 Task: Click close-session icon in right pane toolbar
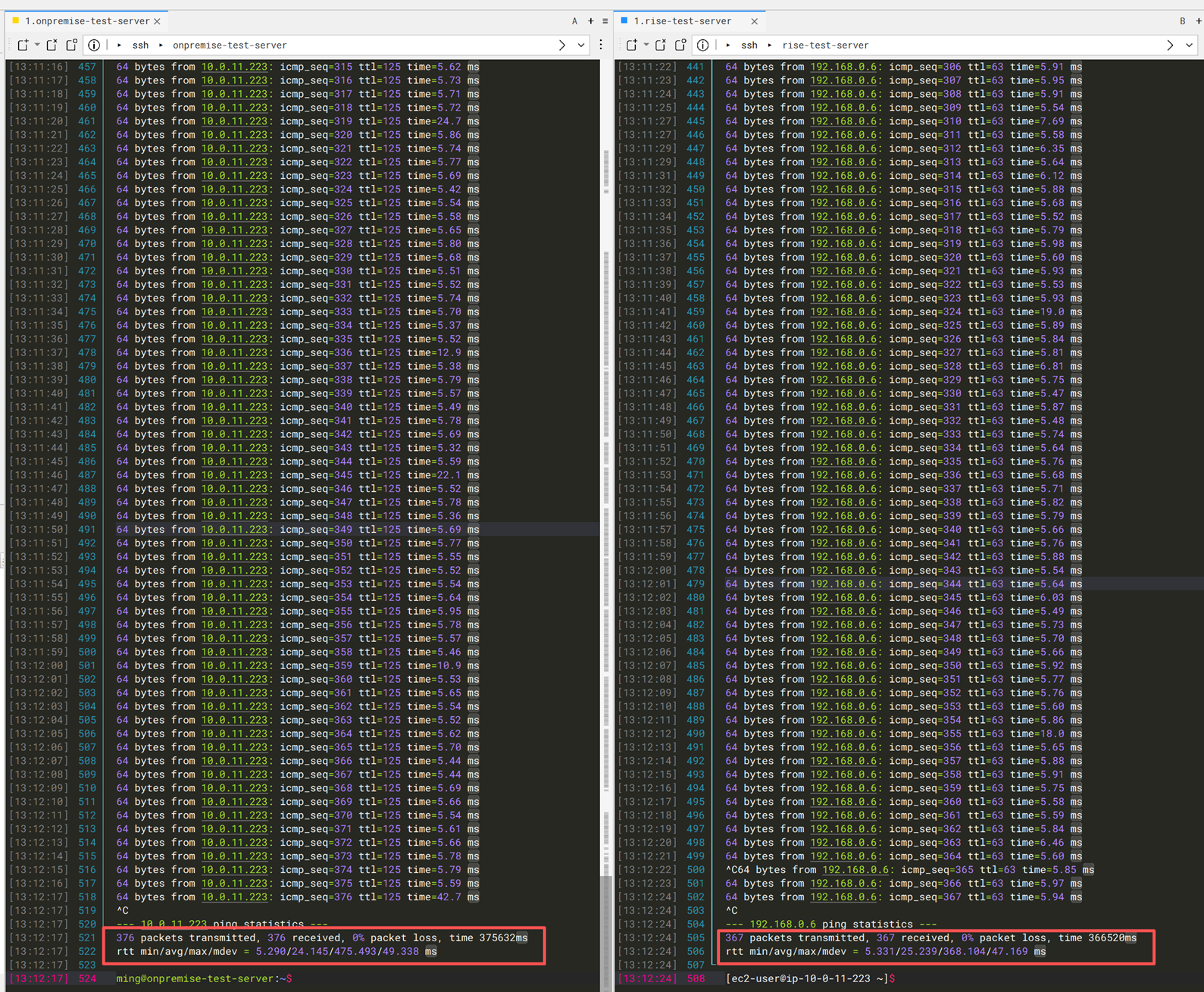(661, 45)
